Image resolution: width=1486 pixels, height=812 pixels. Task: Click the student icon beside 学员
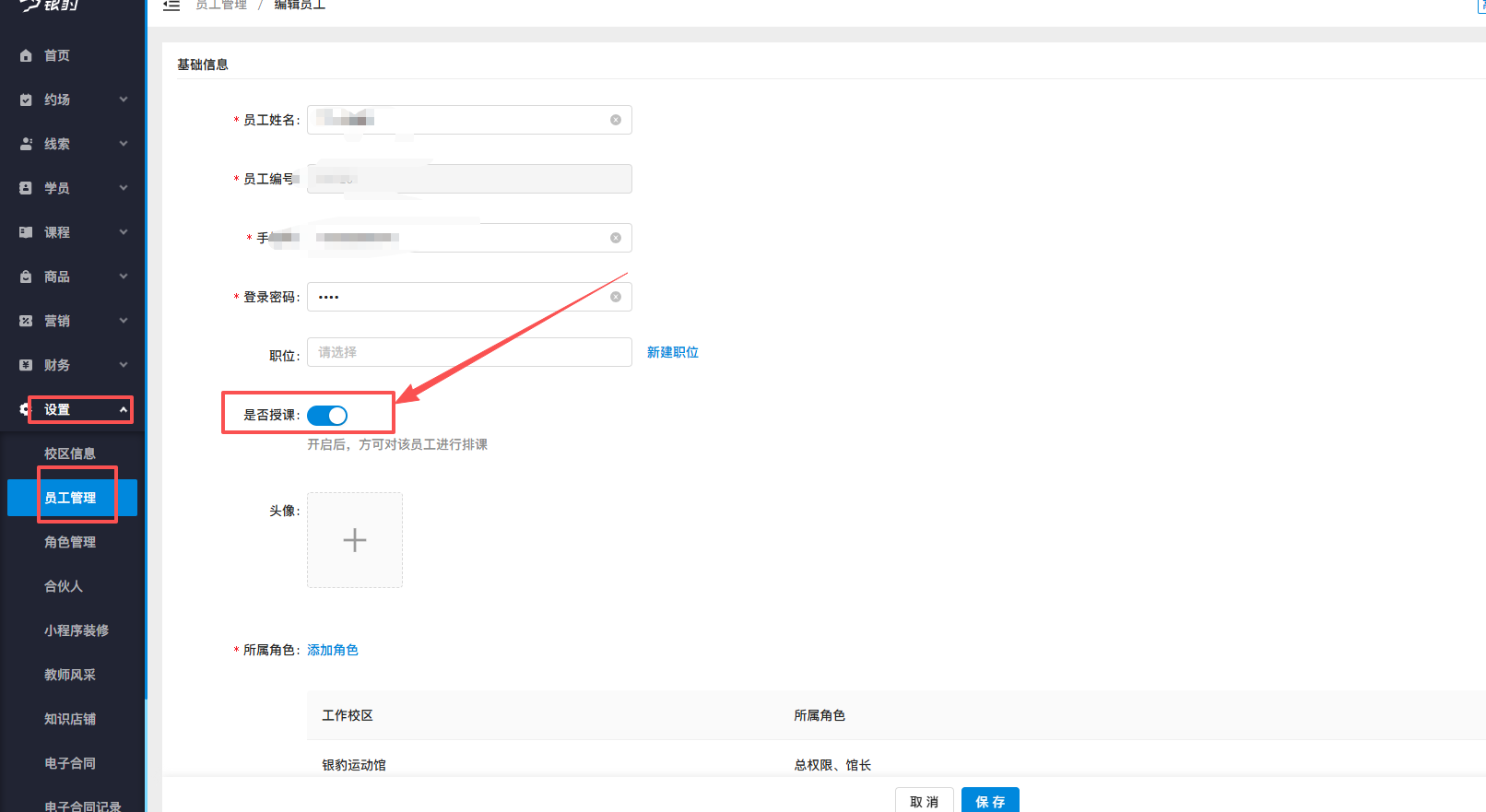(26, 189)
